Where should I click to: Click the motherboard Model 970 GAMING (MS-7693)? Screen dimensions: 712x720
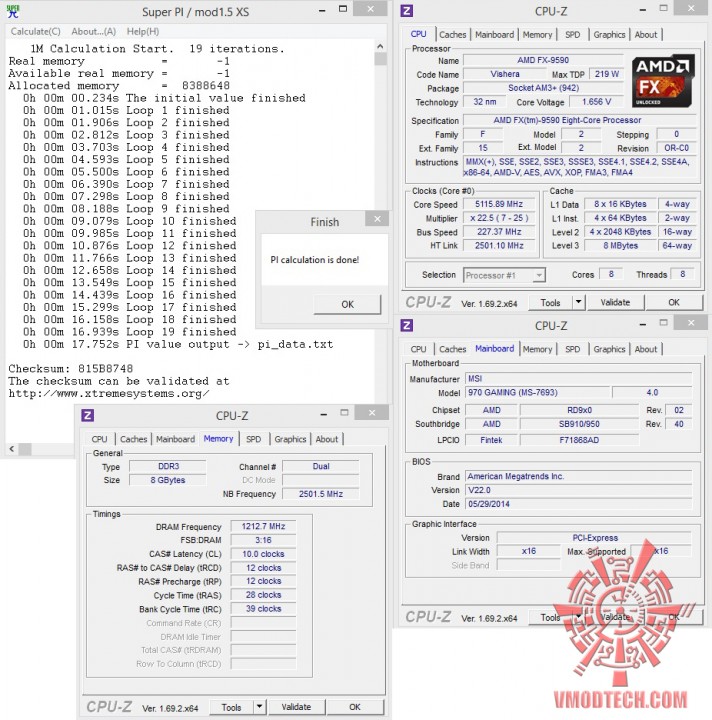point(538,392)
